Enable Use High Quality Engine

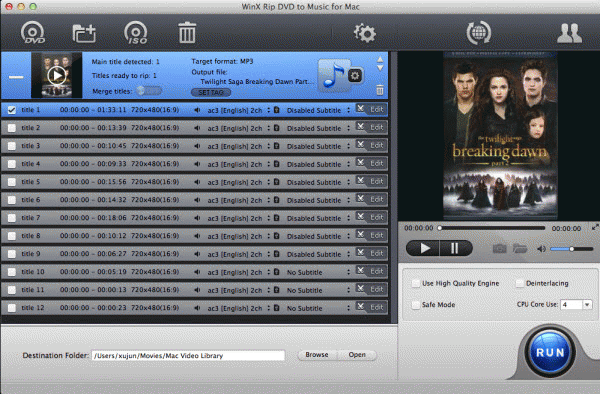(x=416, y=283)
